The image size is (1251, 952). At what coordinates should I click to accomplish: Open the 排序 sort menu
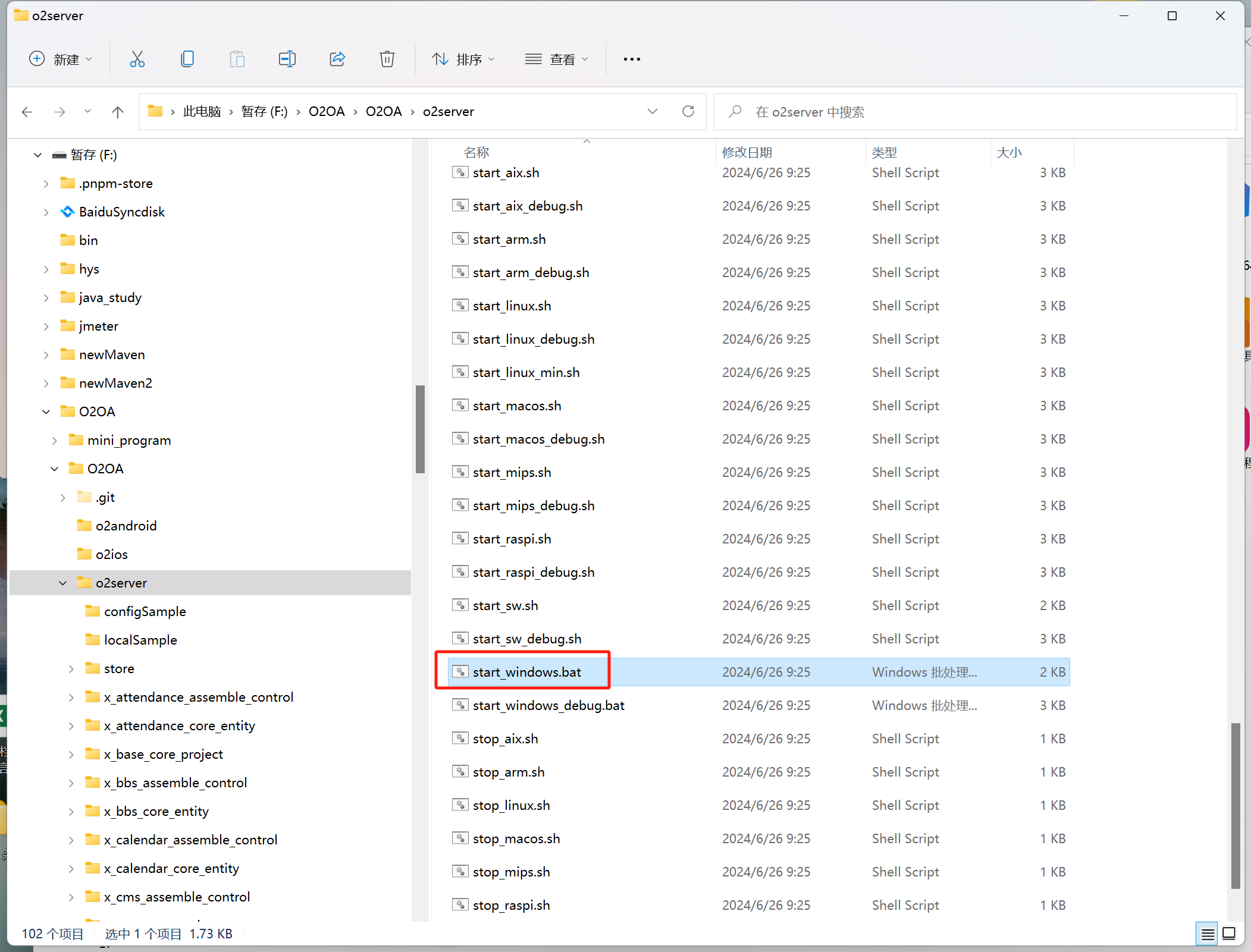pos(463,59)
